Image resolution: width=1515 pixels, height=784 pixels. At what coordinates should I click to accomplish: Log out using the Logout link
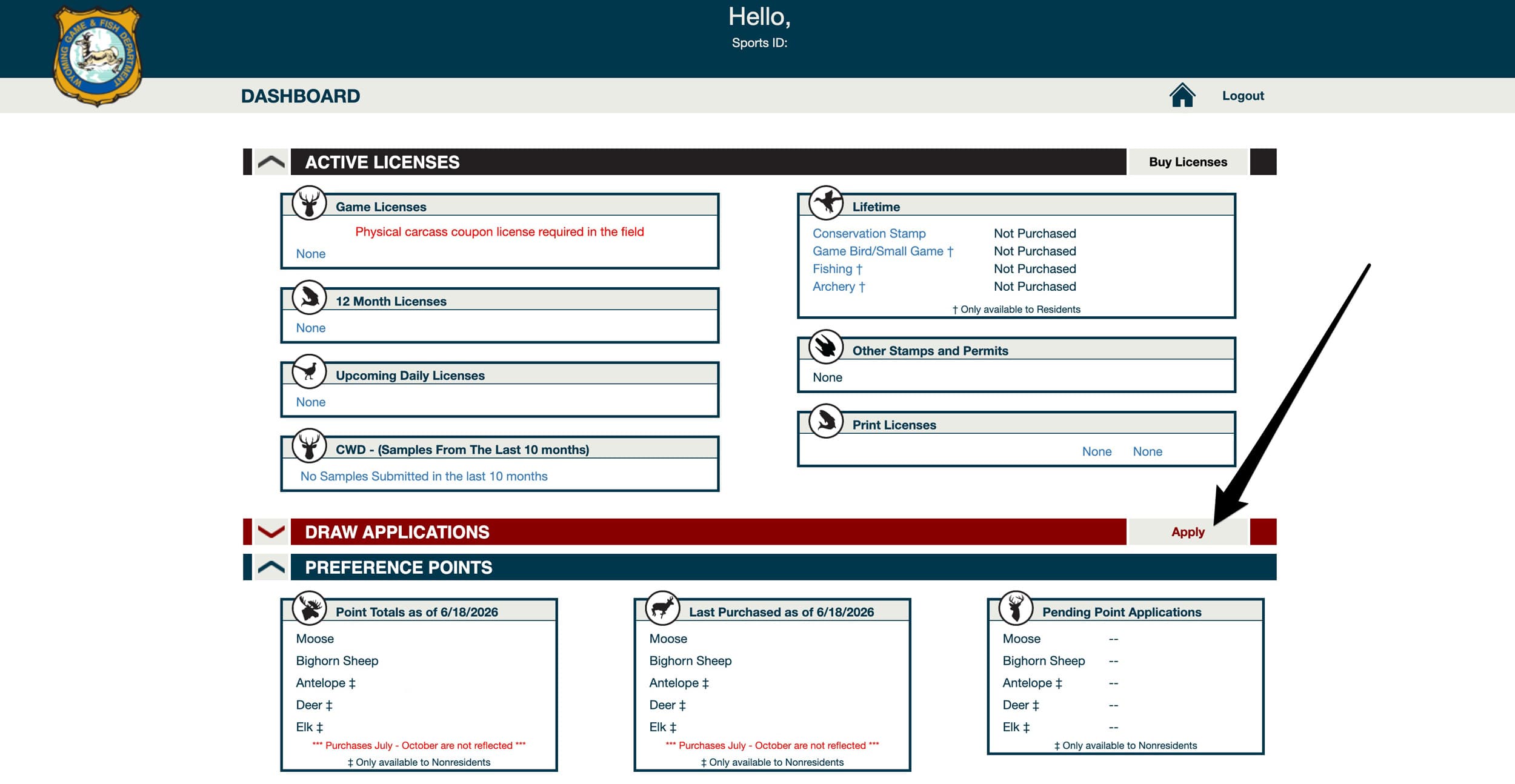tap(1243, 96)
